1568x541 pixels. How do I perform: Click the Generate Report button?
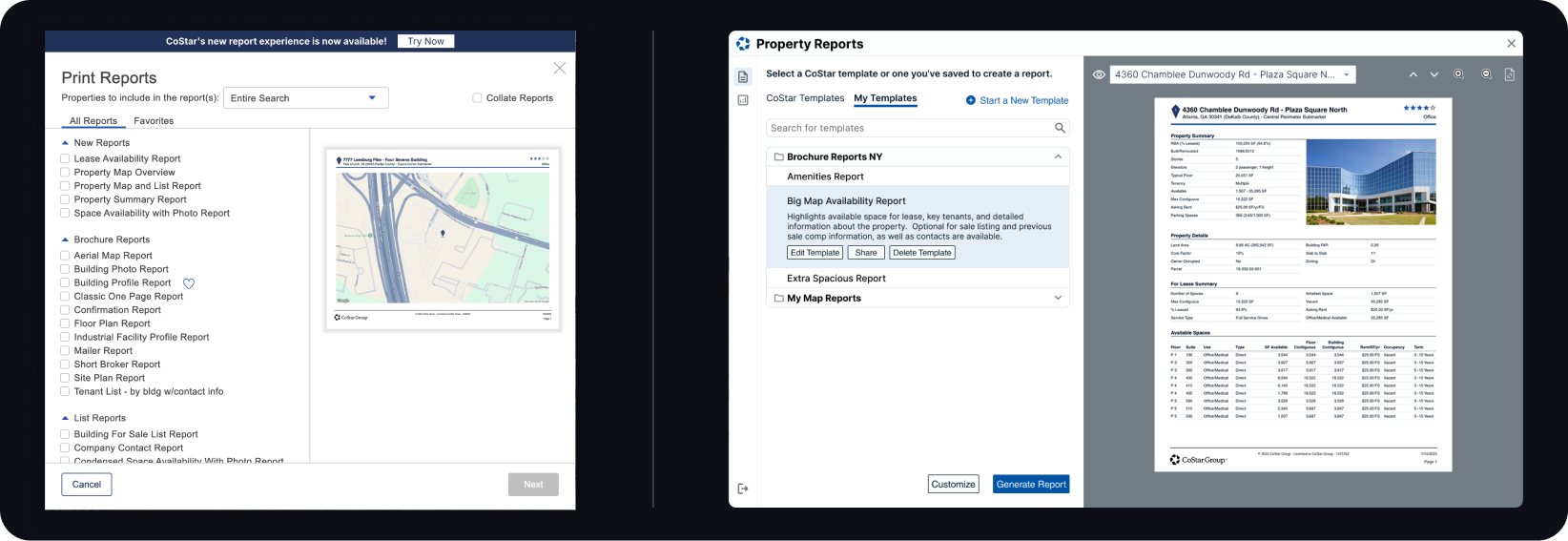(1031, 485)
